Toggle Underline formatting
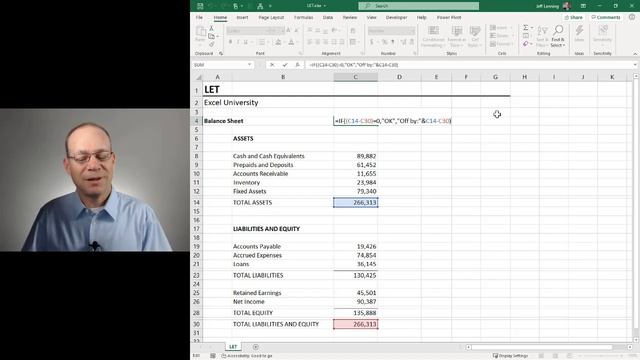 246,42
